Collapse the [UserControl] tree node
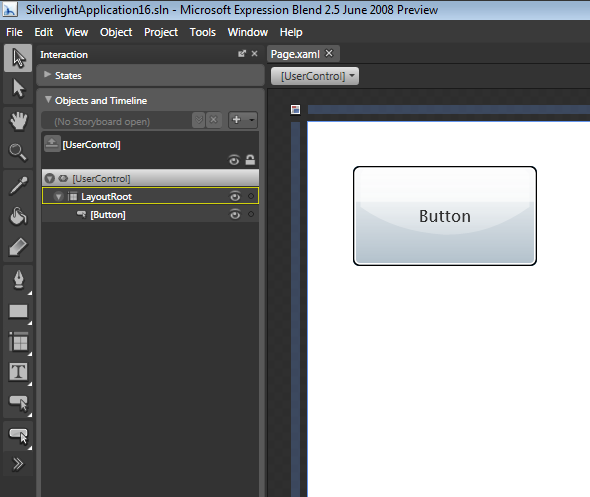Viewport: 590px width, 497px height. tap(50, 178)
